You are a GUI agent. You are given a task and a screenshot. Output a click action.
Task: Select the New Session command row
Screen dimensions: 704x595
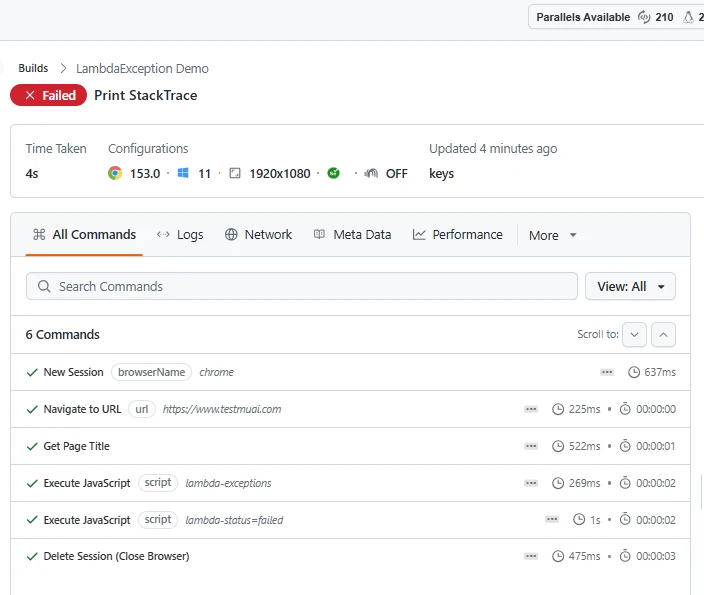(350, 372)
